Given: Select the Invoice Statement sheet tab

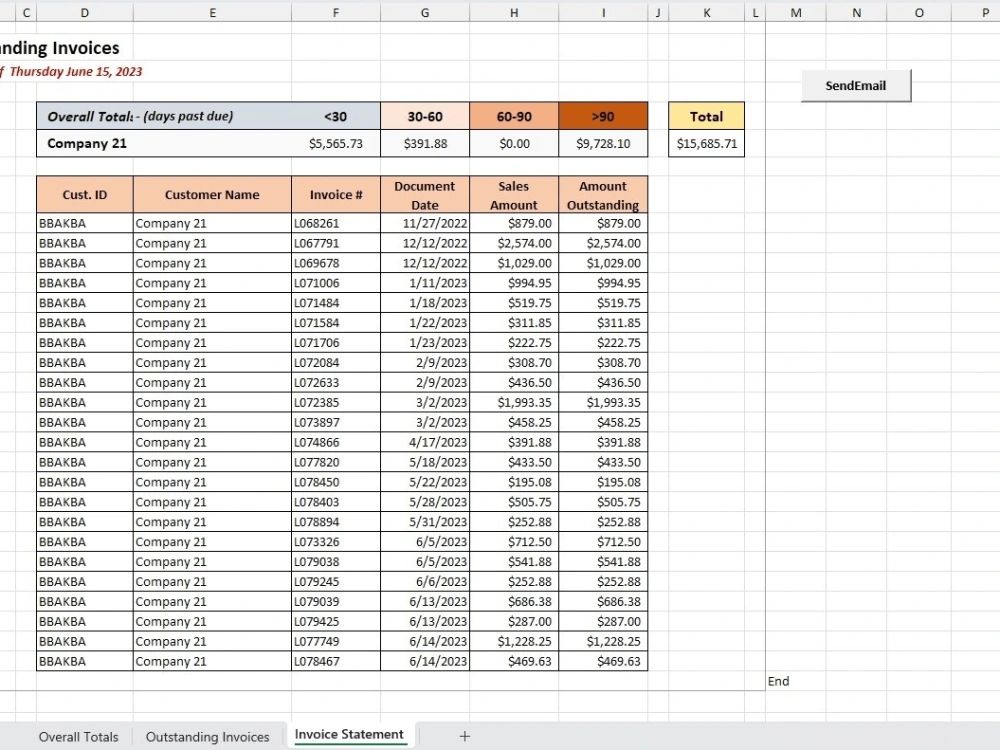Looking at the screenshot, I should pos(349,735).
